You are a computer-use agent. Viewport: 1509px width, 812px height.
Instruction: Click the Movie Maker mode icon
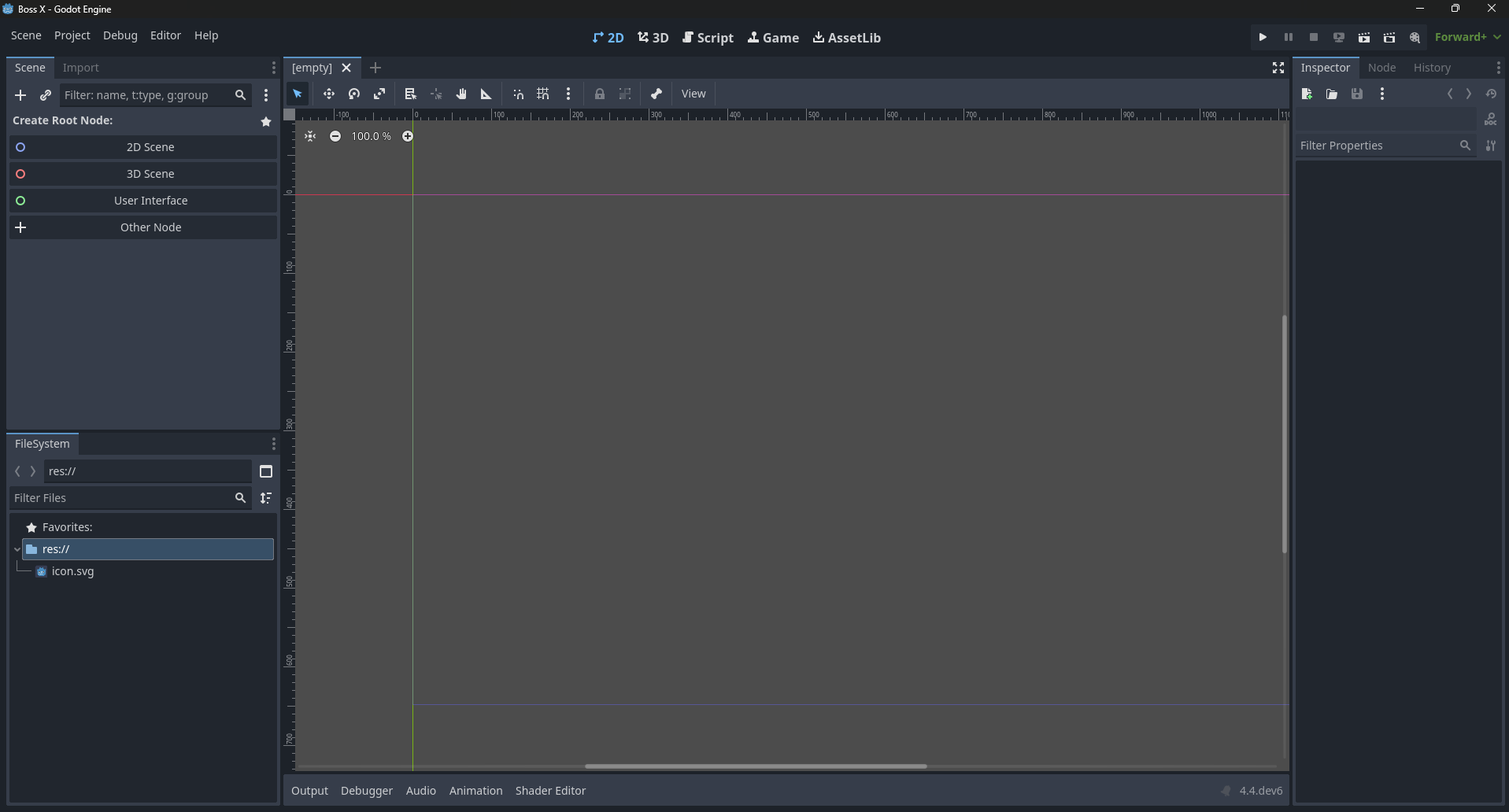[x=1415, y=37]
